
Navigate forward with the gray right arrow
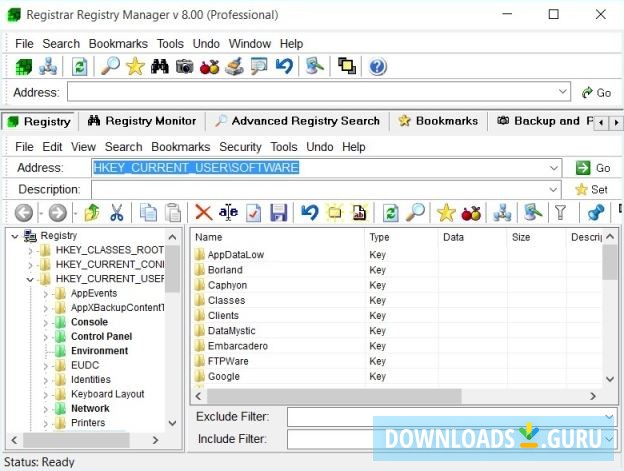pyautogui.click(x=58, y=213)
